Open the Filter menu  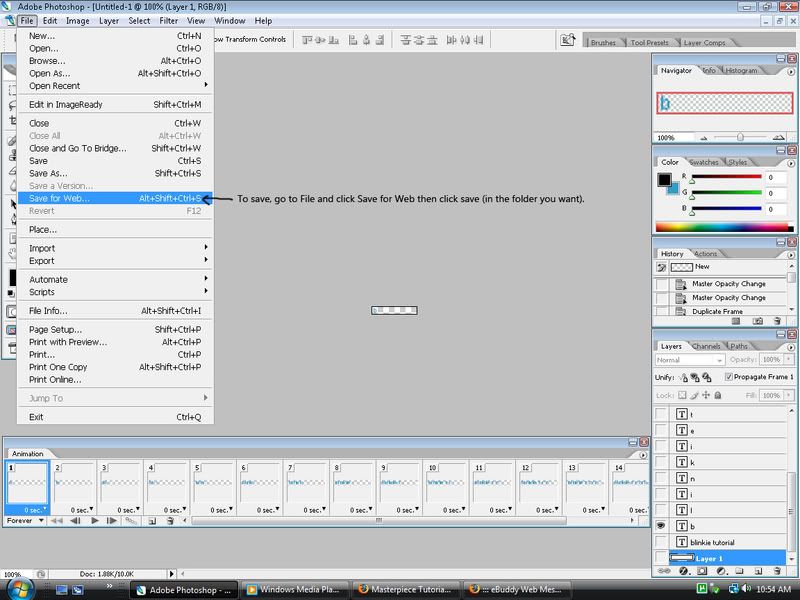(168, 21)
